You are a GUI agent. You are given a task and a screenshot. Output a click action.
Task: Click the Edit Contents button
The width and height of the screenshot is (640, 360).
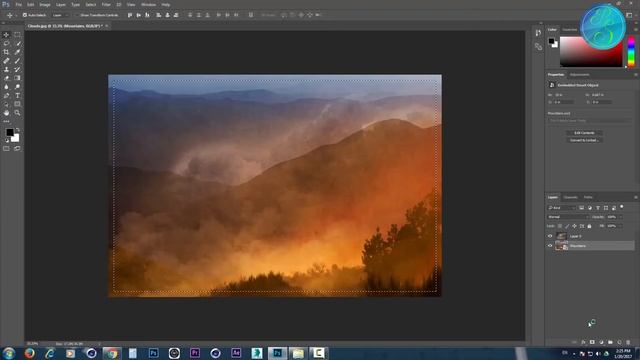click(x=584, y=133)
